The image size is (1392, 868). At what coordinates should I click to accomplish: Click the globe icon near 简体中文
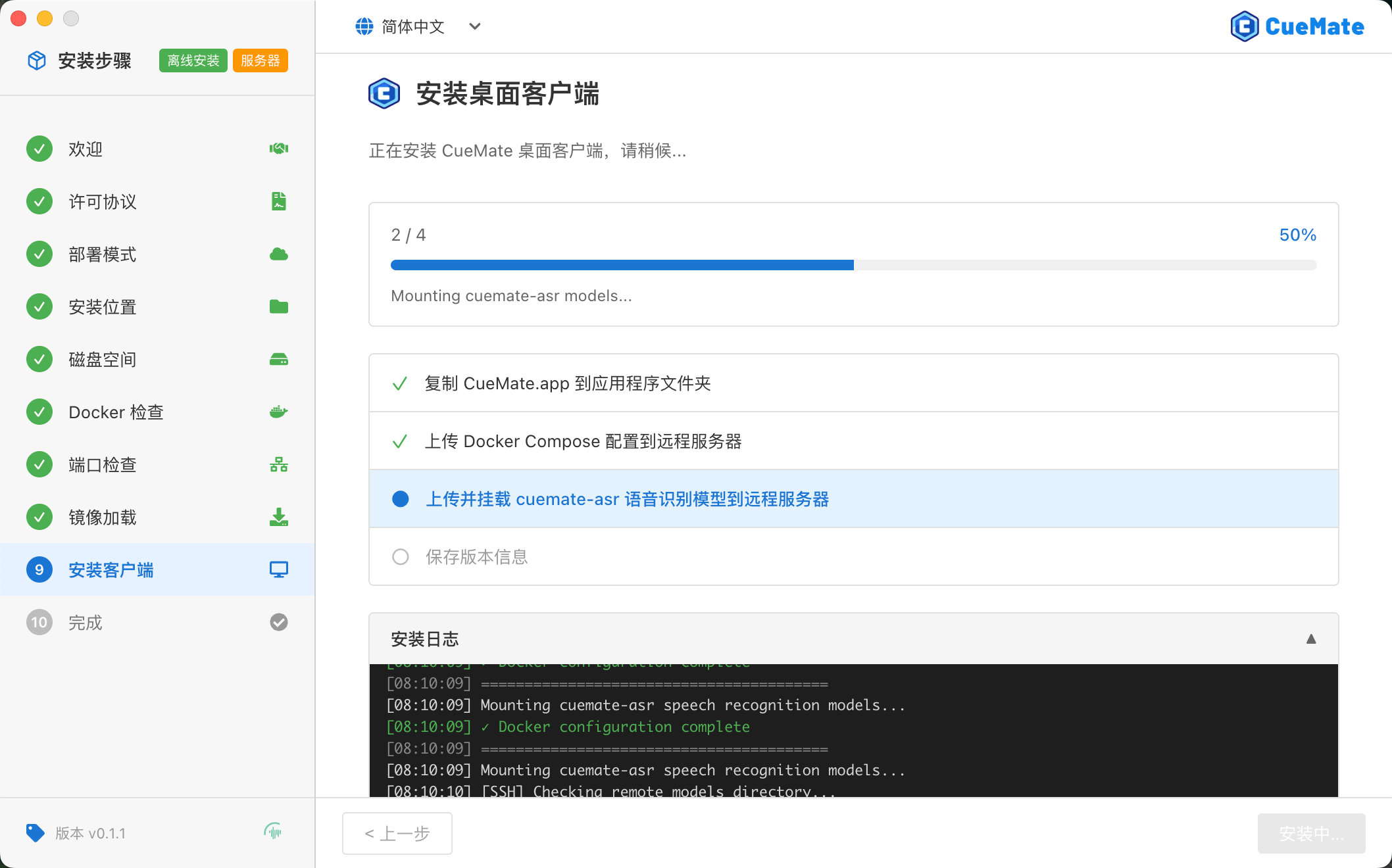point(364,26)
